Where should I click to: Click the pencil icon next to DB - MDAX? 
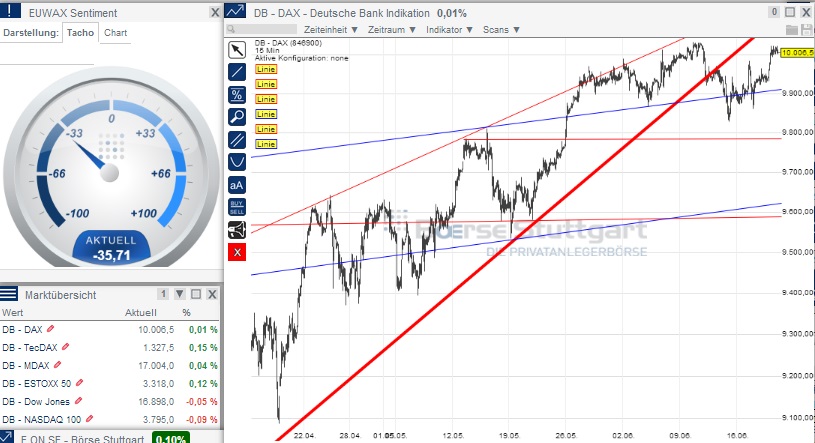(x=57, y=364)
